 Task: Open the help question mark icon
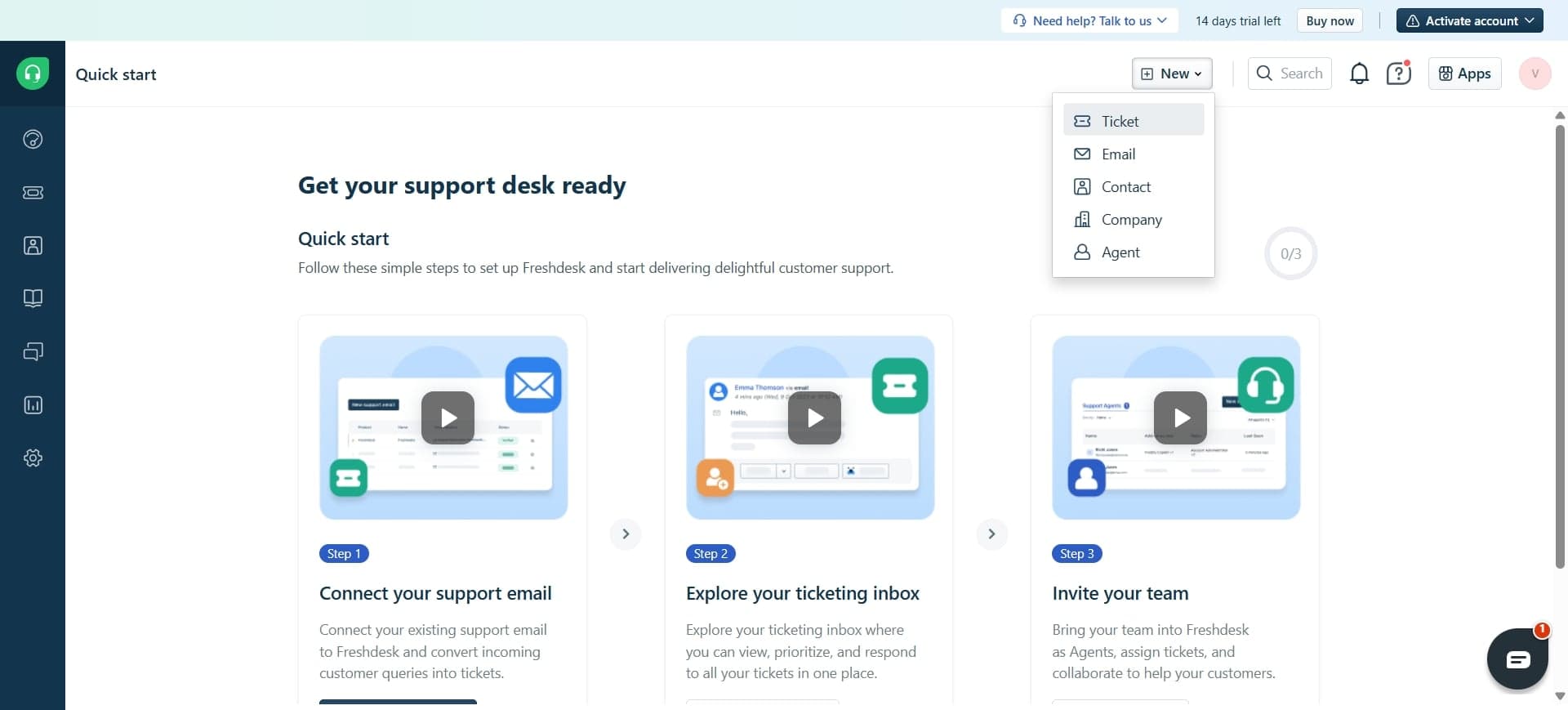[x=1398, y=74]
